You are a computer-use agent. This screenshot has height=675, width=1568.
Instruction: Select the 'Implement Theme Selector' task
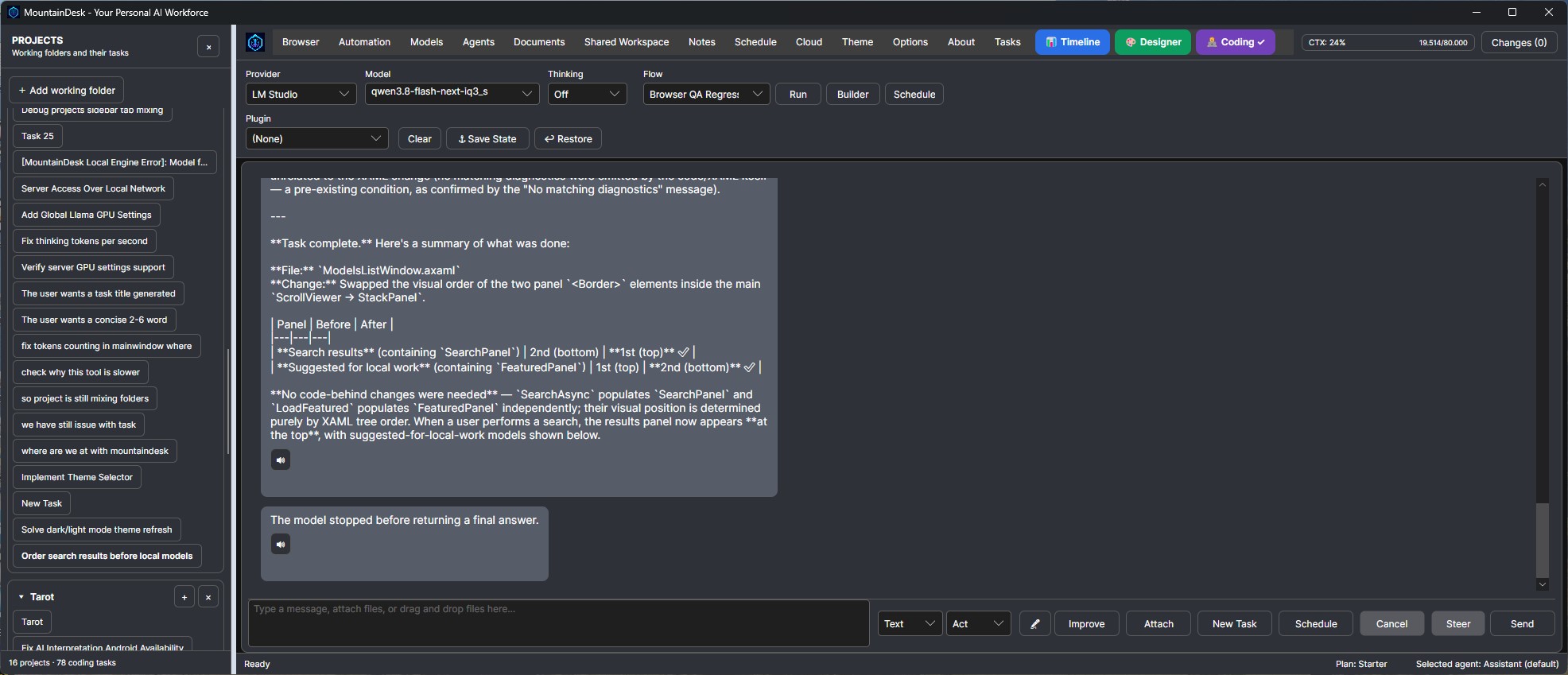tap(77, 477)
